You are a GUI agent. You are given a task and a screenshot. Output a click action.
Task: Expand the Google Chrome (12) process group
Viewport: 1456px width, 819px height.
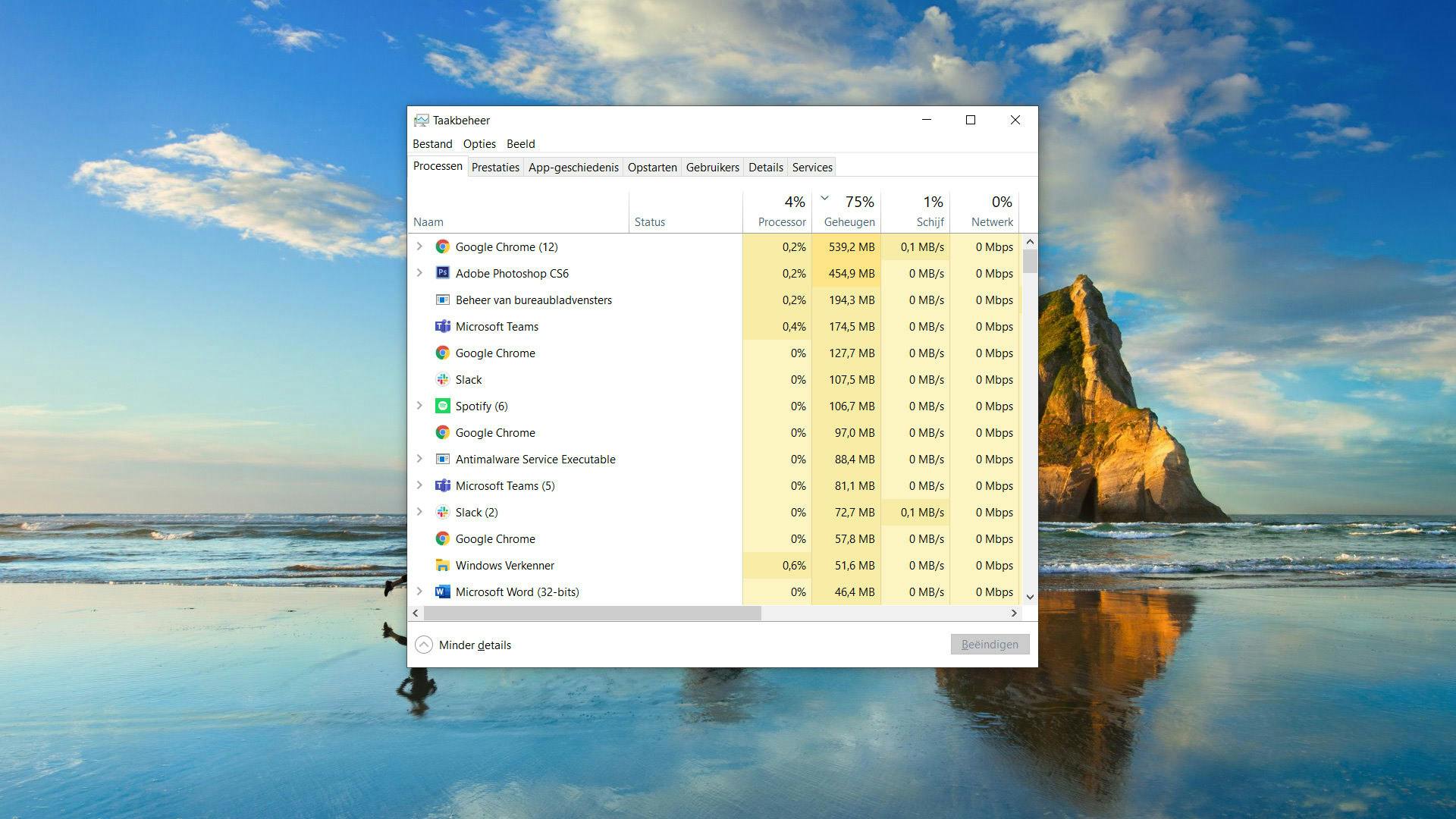click(x=419, y=246)
